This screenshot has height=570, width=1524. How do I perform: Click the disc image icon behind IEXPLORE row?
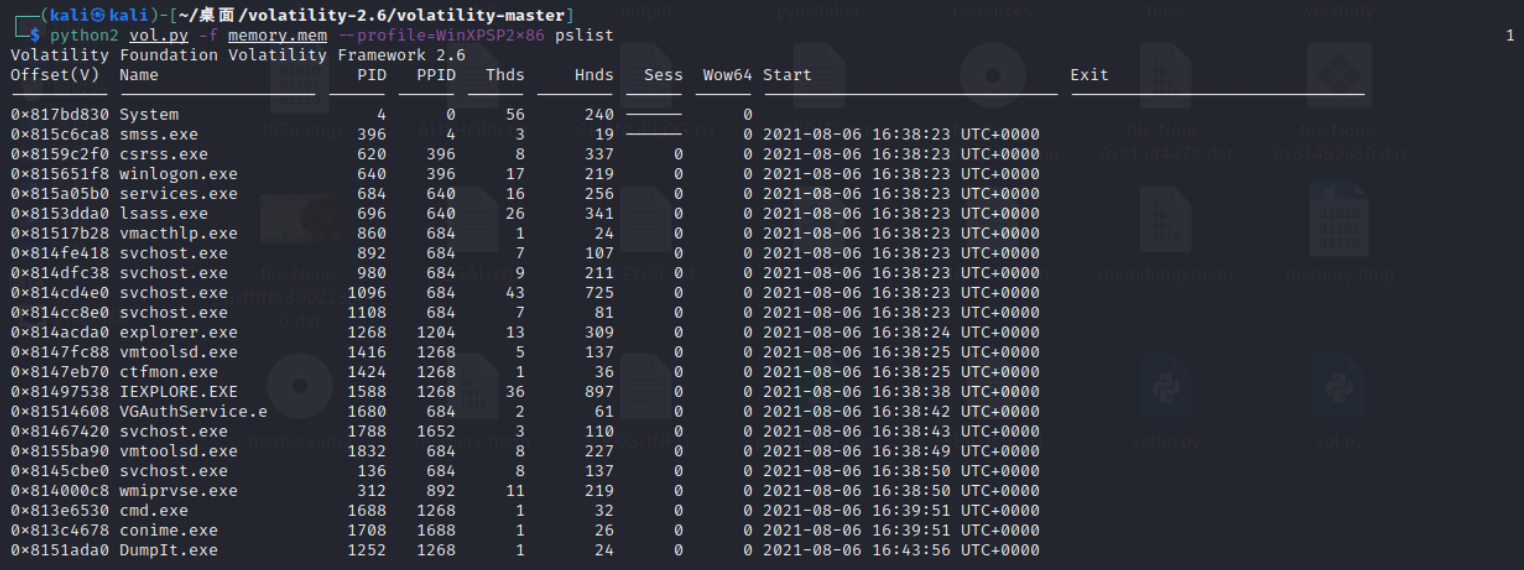coord(300,385)
